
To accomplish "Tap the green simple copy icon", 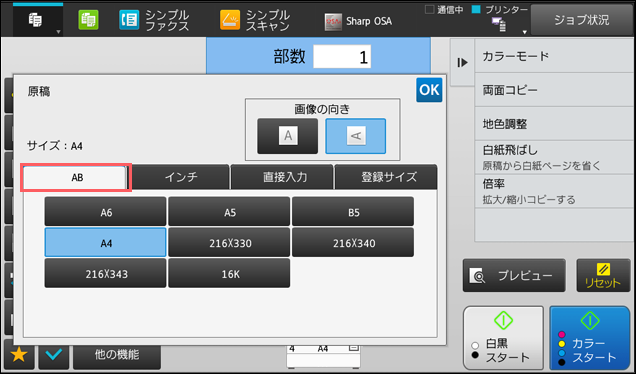I will pyautogui.click(x=88, y=20).
